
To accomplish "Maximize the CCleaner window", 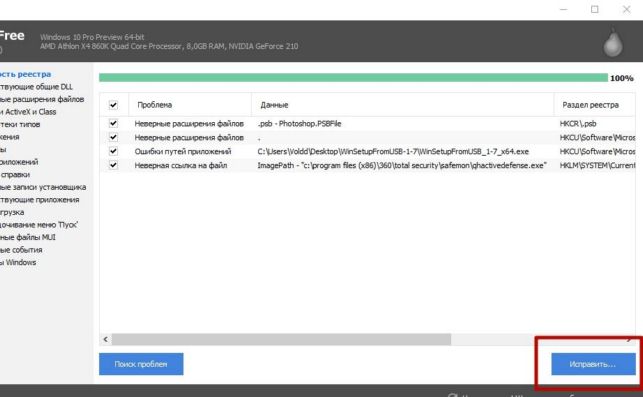I will coord(595,9).
